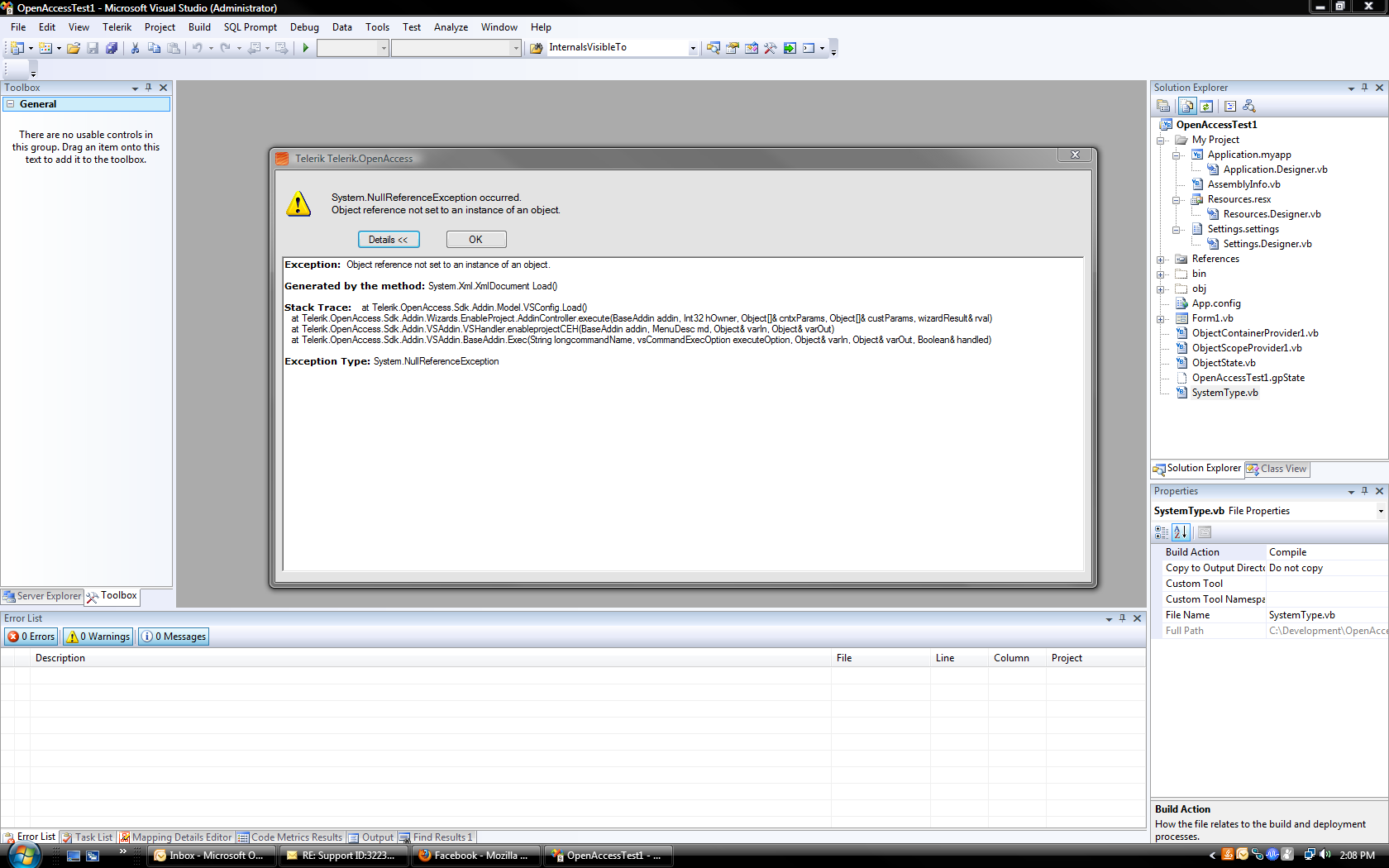The image size is (1389, 868).
Task: Collapse the Settings.settings node
Action: [1177, 230]
